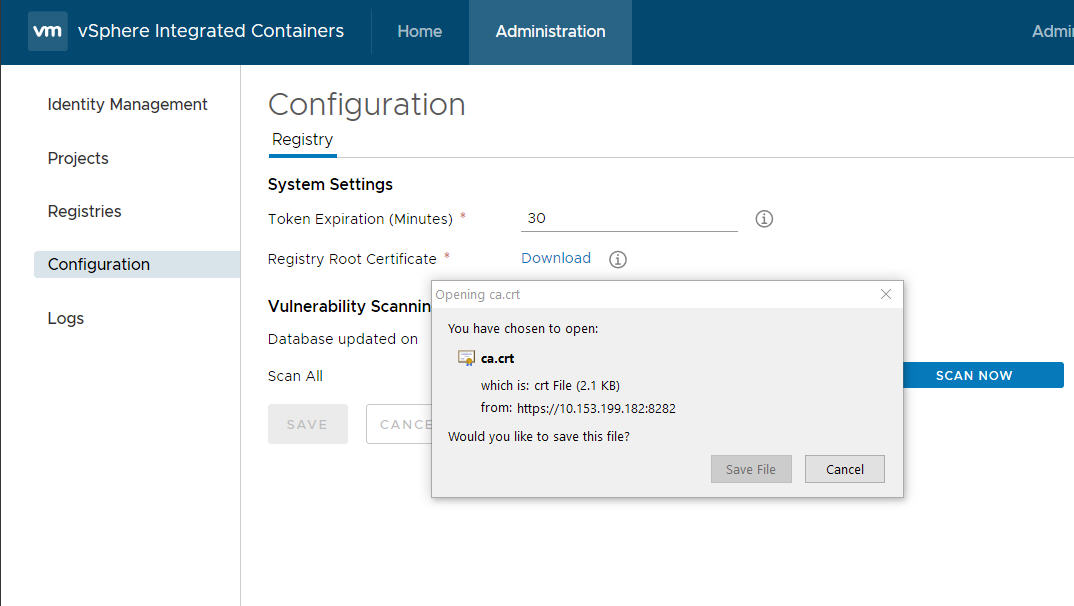
Task: Open the Home tab
Action: point(419,31)
